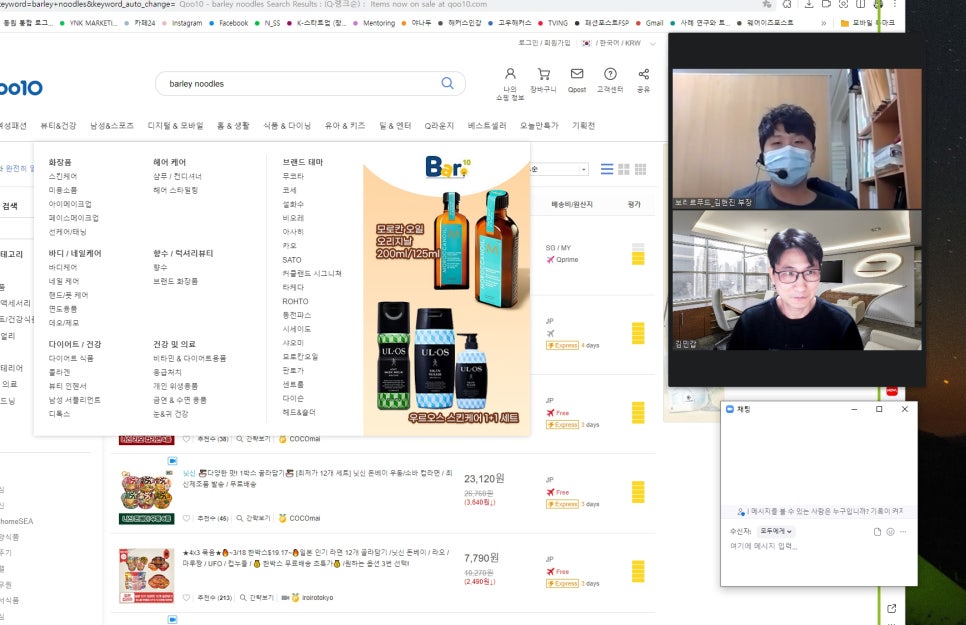Screen dimensions: 966x625
Task: Select 샴푸 / 컨디셔너 under 헤어 케어
Action: click(177, 176)
